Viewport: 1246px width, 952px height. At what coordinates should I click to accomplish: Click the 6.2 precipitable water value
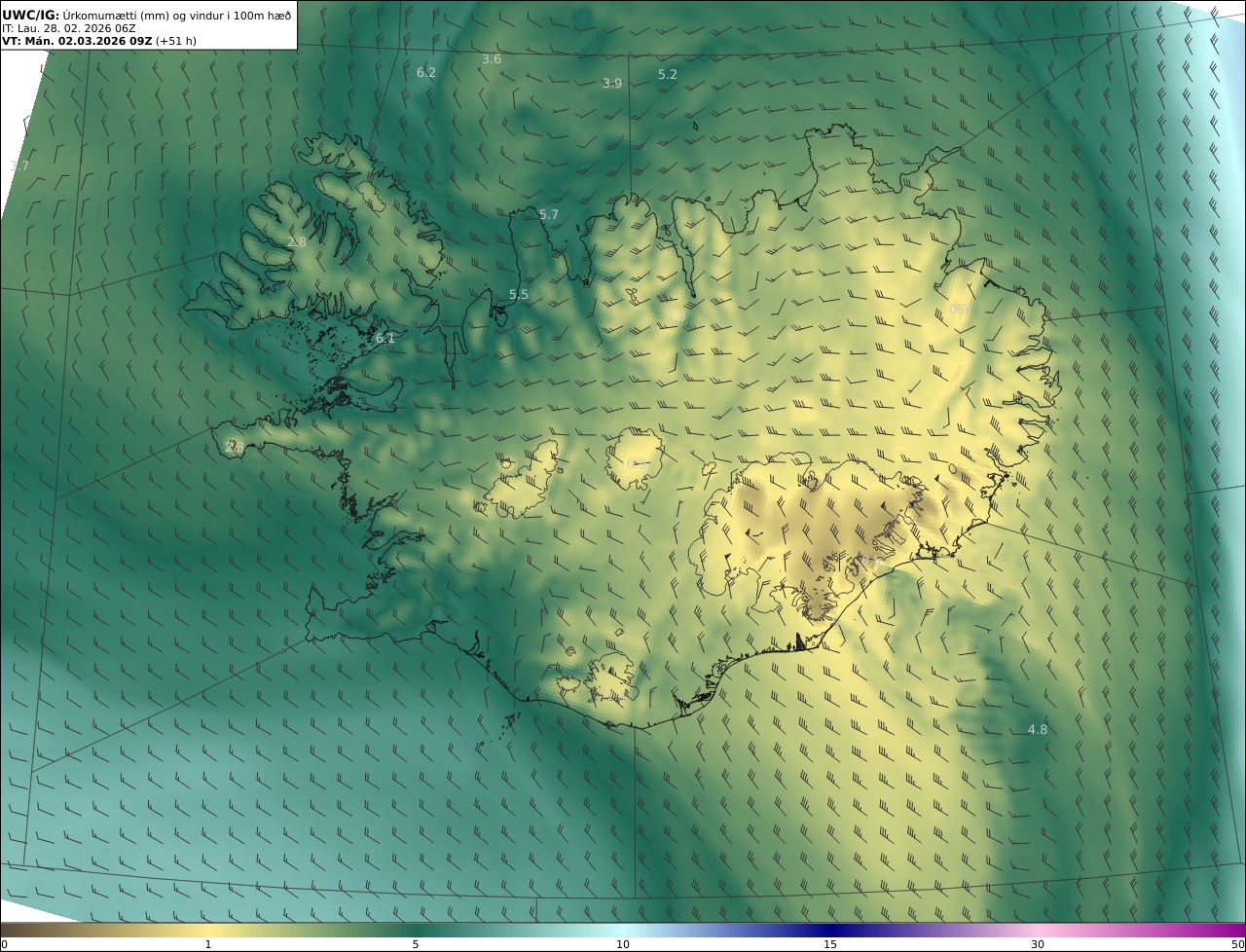[426, 72]
